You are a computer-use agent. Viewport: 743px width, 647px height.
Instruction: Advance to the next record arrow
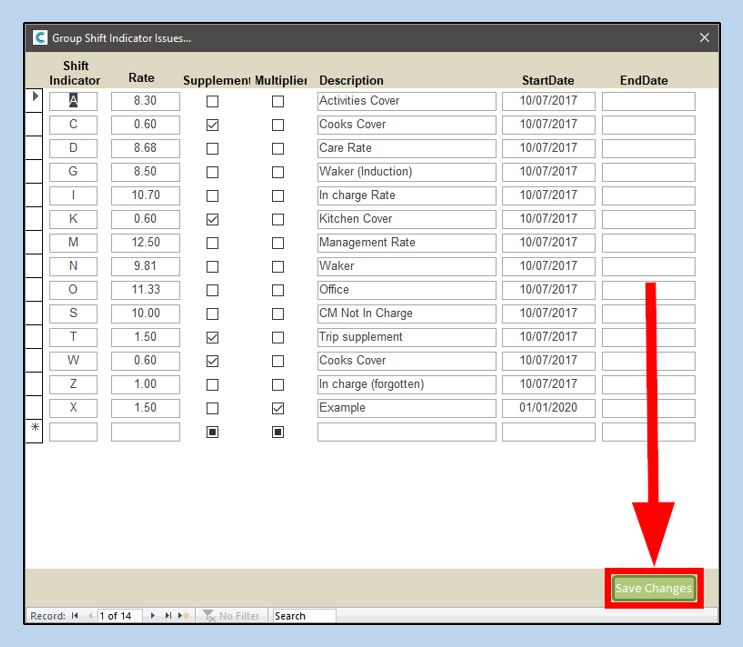[x=153, y=616]
